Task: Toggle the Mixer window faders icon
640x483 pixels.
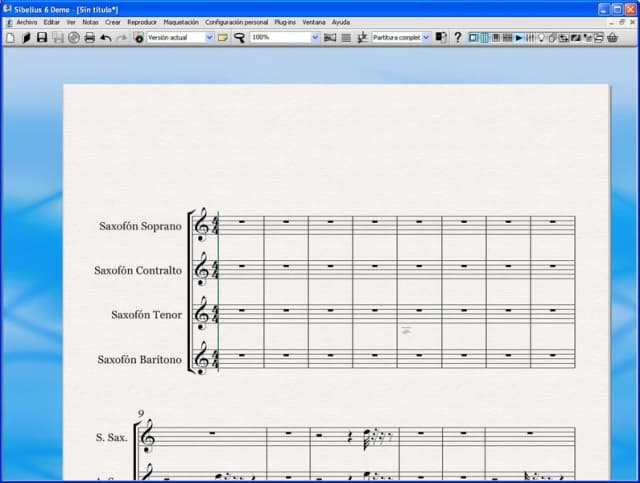Action: [530, 38]
